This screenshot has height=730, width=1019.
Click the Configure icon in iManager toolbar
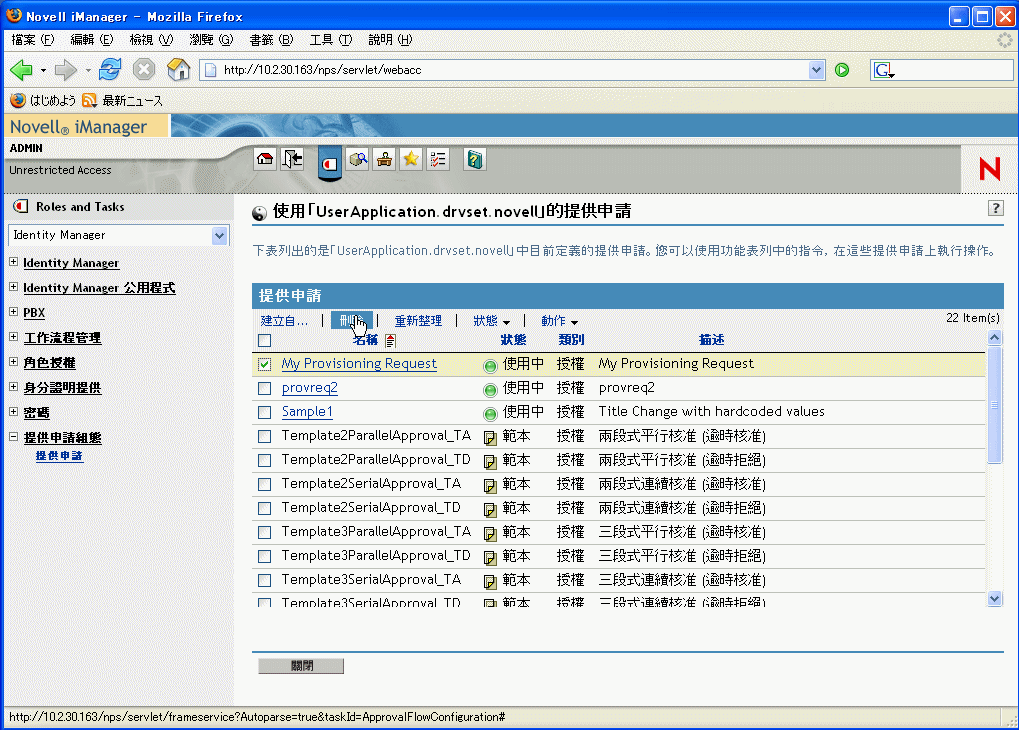coord(384,159)
